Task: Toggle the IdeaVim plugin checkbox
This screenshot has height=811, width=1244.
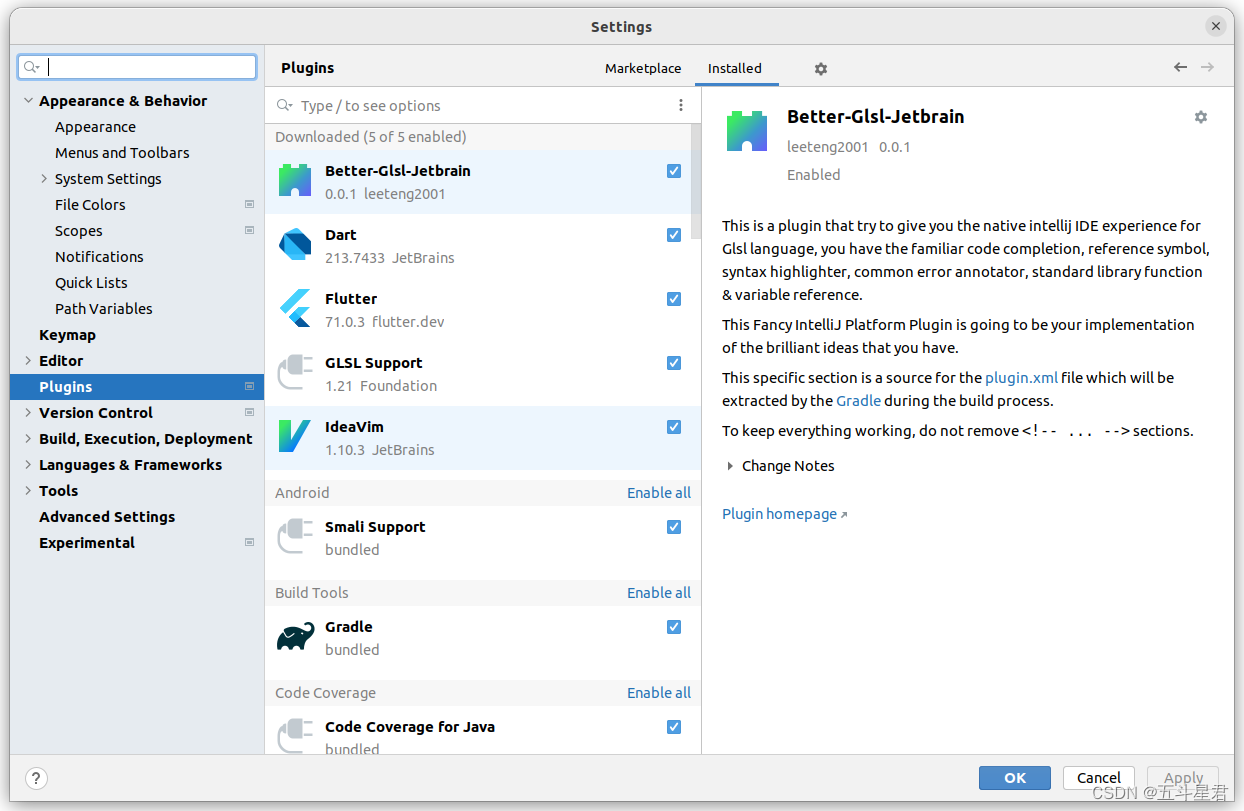Action: [674, 427]
